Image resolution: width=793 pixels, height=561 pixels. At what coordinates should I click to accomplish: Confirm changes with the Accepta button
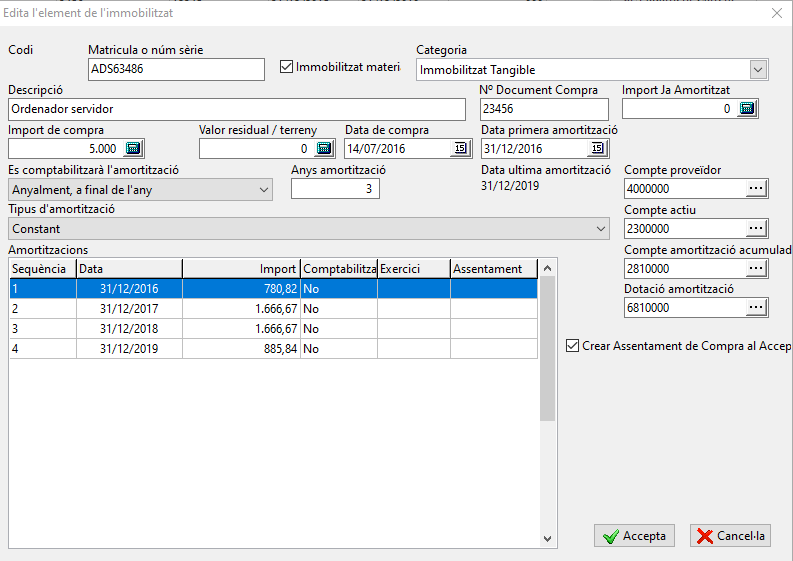tap(634, 536)
